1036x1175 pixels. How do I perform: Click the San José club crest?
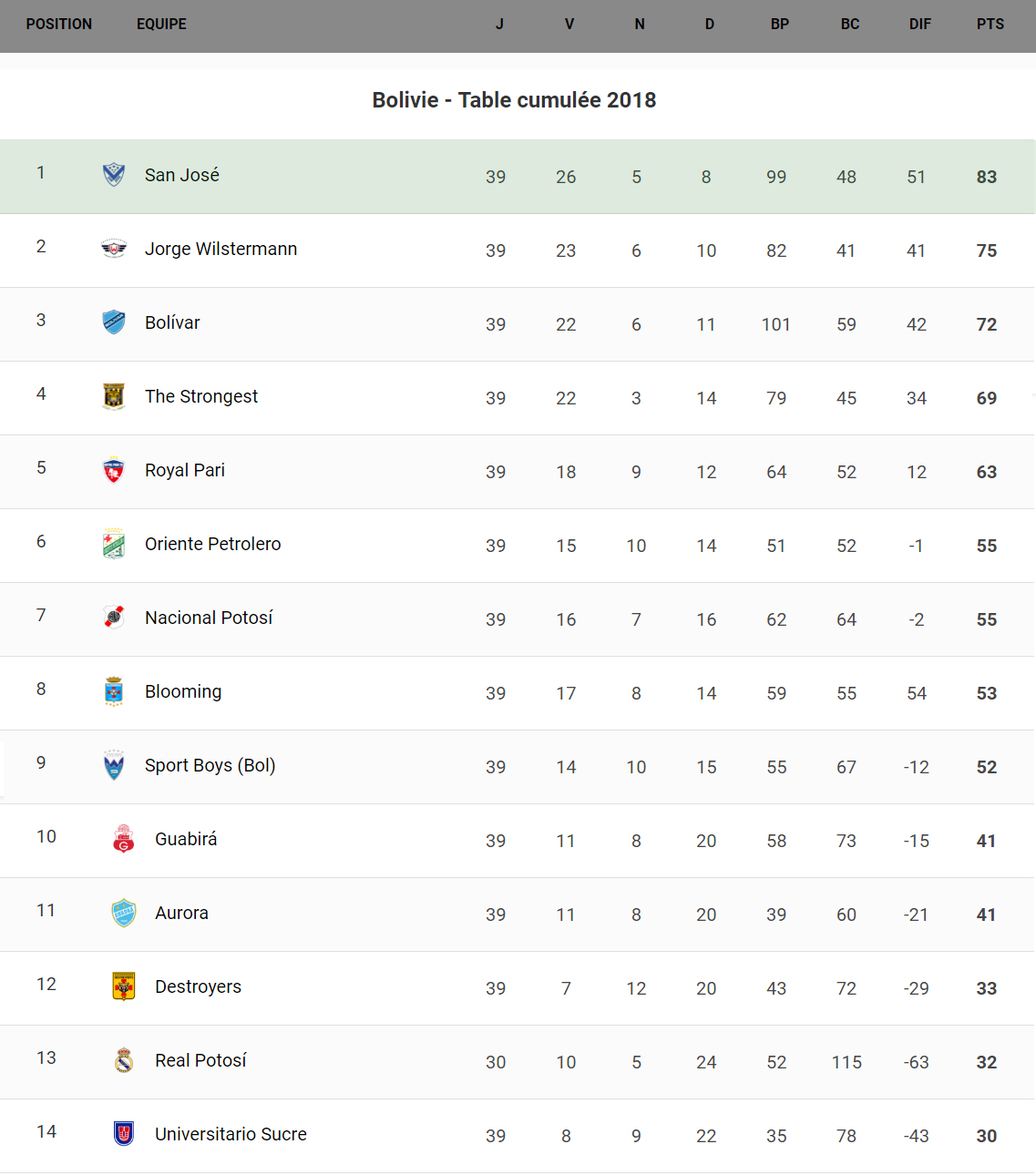(114, 174)
